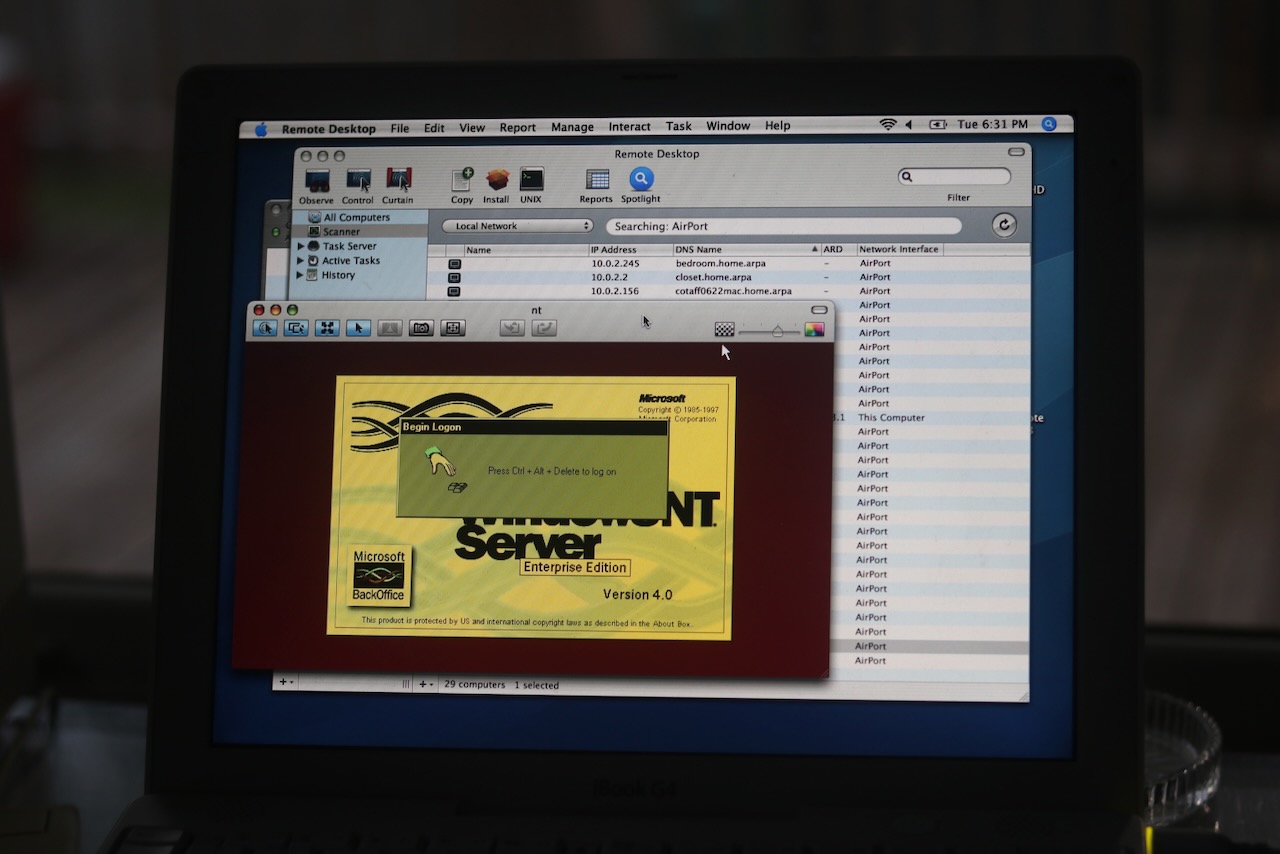Sort by the ARD column header
Viewport: 1280px width, 854px height.
tap(838, 250)
